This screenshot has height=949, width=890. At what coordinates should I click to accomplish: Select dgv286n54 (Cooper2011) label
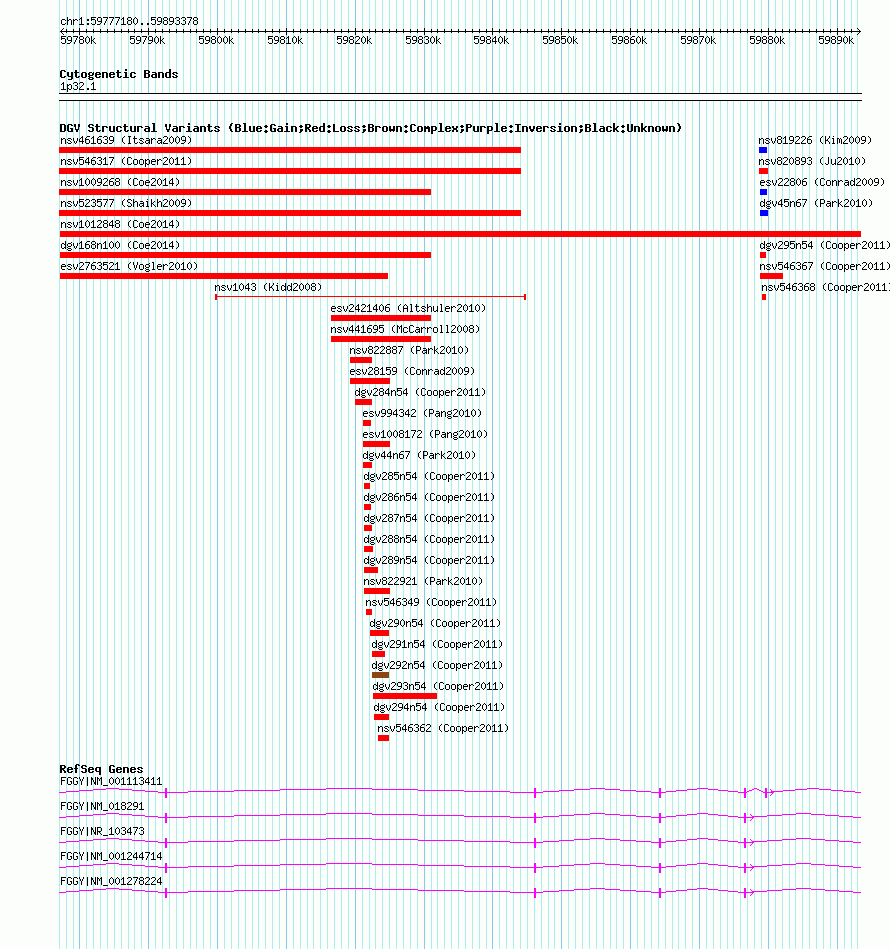[429, 497]
